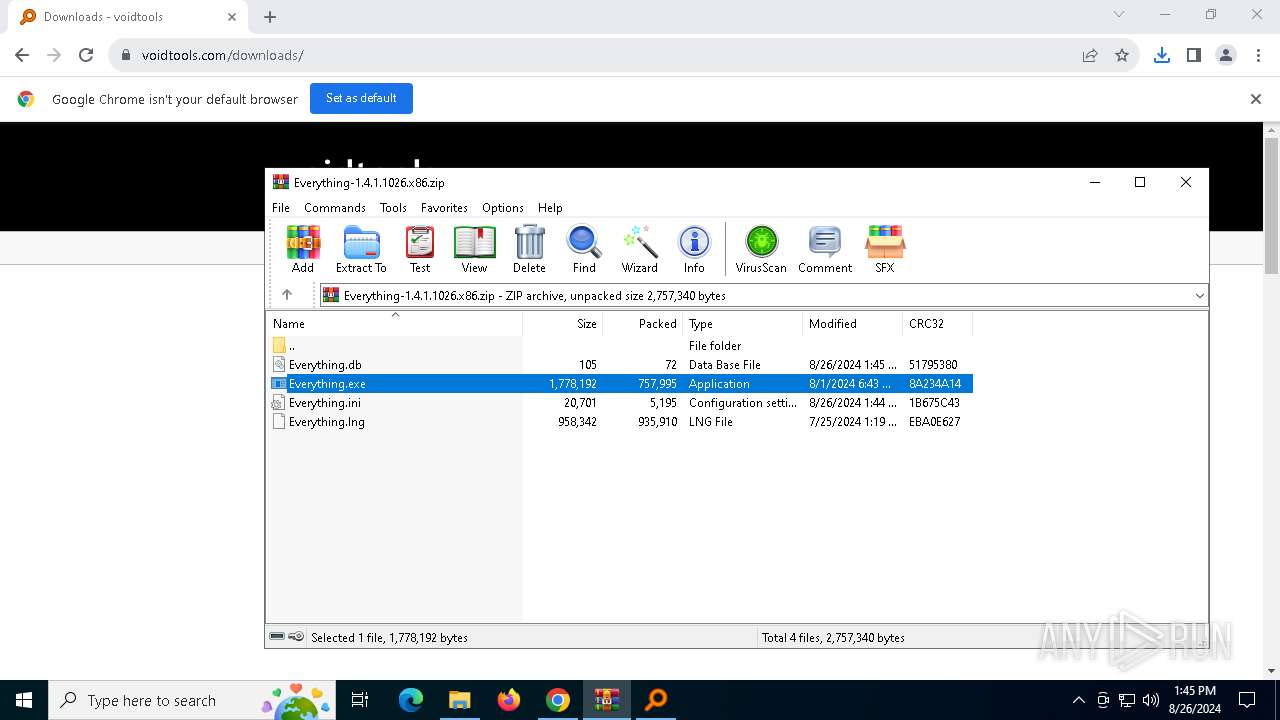Go up one folder level arrow
This screenshot has width=1280, height=720.
click(287, 295)
